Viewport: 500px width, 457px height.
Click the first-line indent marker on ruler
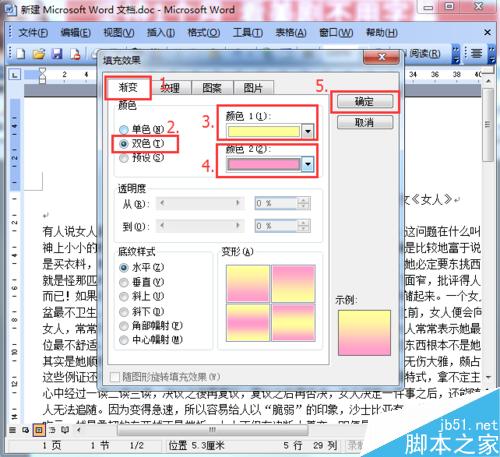point(42,71)
